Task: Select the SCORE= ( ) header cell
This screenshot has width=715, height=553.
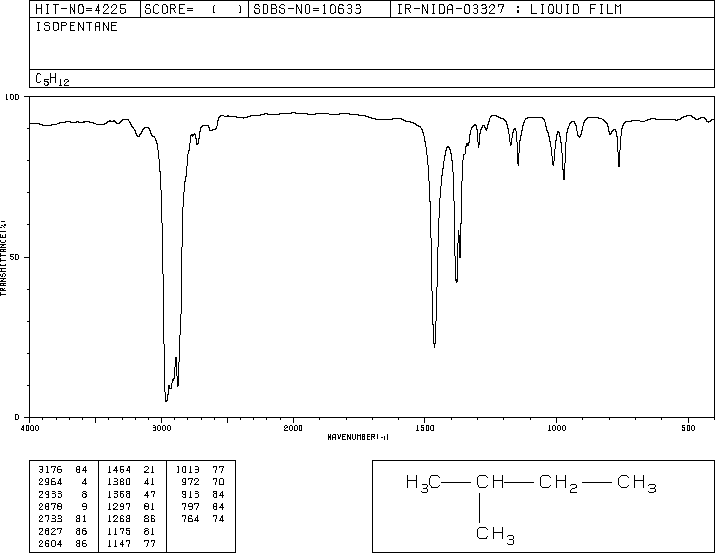Action: [193, 9]
